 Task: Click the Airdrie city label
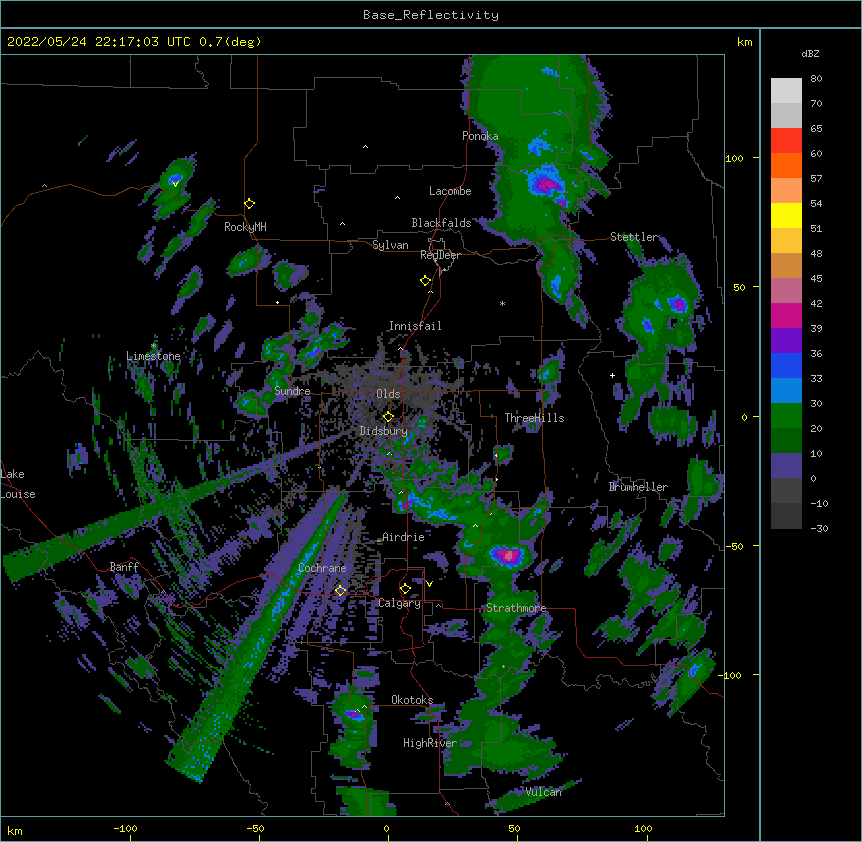403,537
